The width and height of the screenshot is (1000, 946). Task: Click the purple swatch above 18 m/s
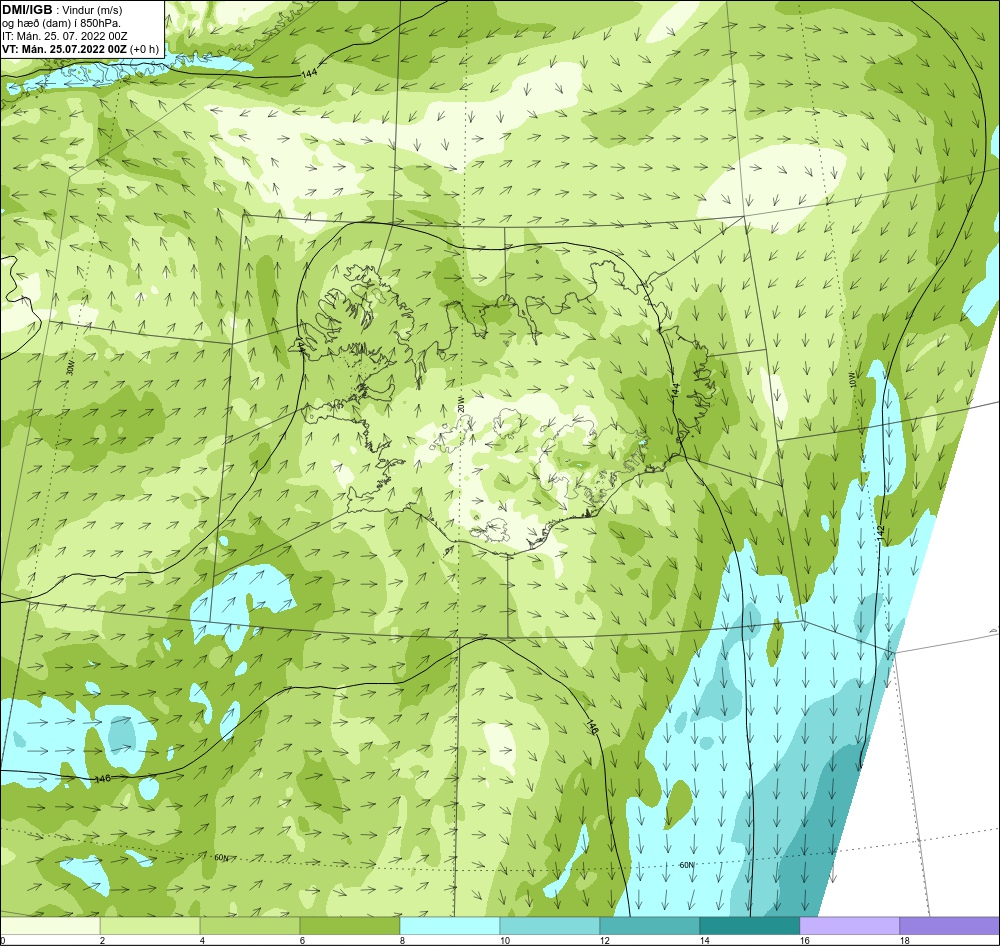(950, 926)
